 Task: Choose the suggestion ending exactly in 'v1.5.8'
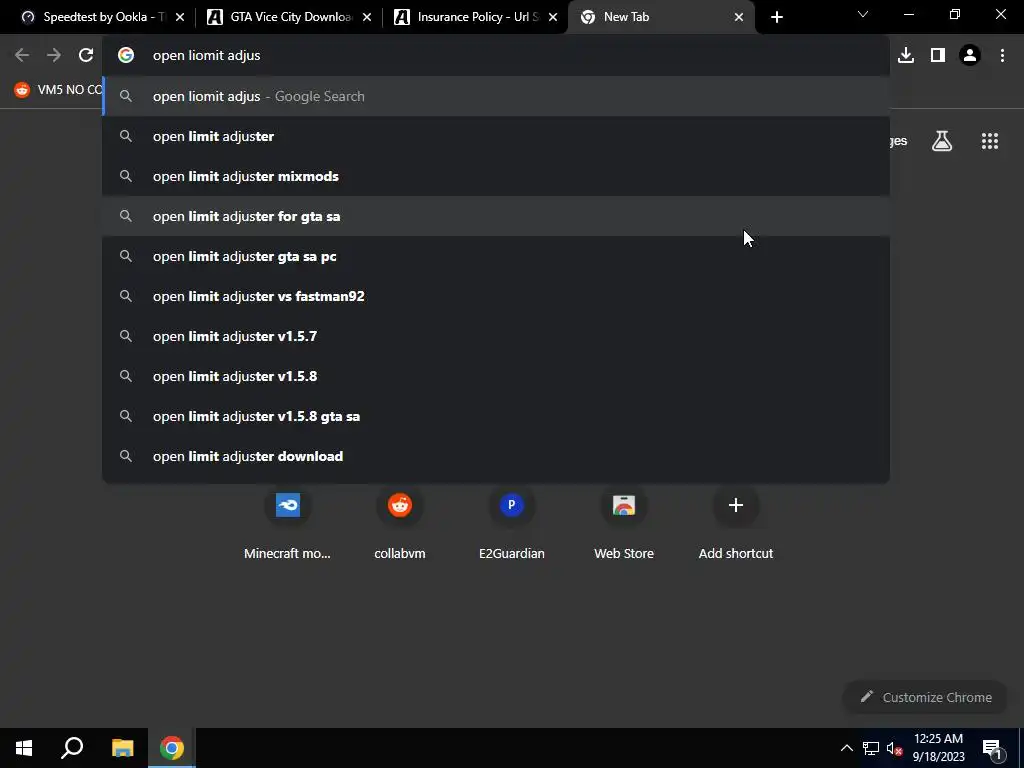[x=496, y=376]
